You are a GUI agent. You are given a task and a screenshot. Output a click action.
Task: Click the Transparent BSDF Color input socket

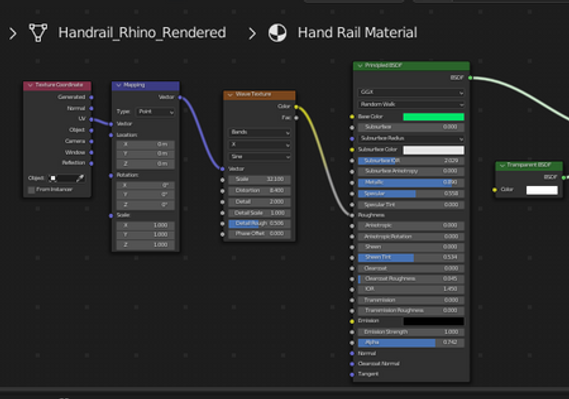(495, 190)
